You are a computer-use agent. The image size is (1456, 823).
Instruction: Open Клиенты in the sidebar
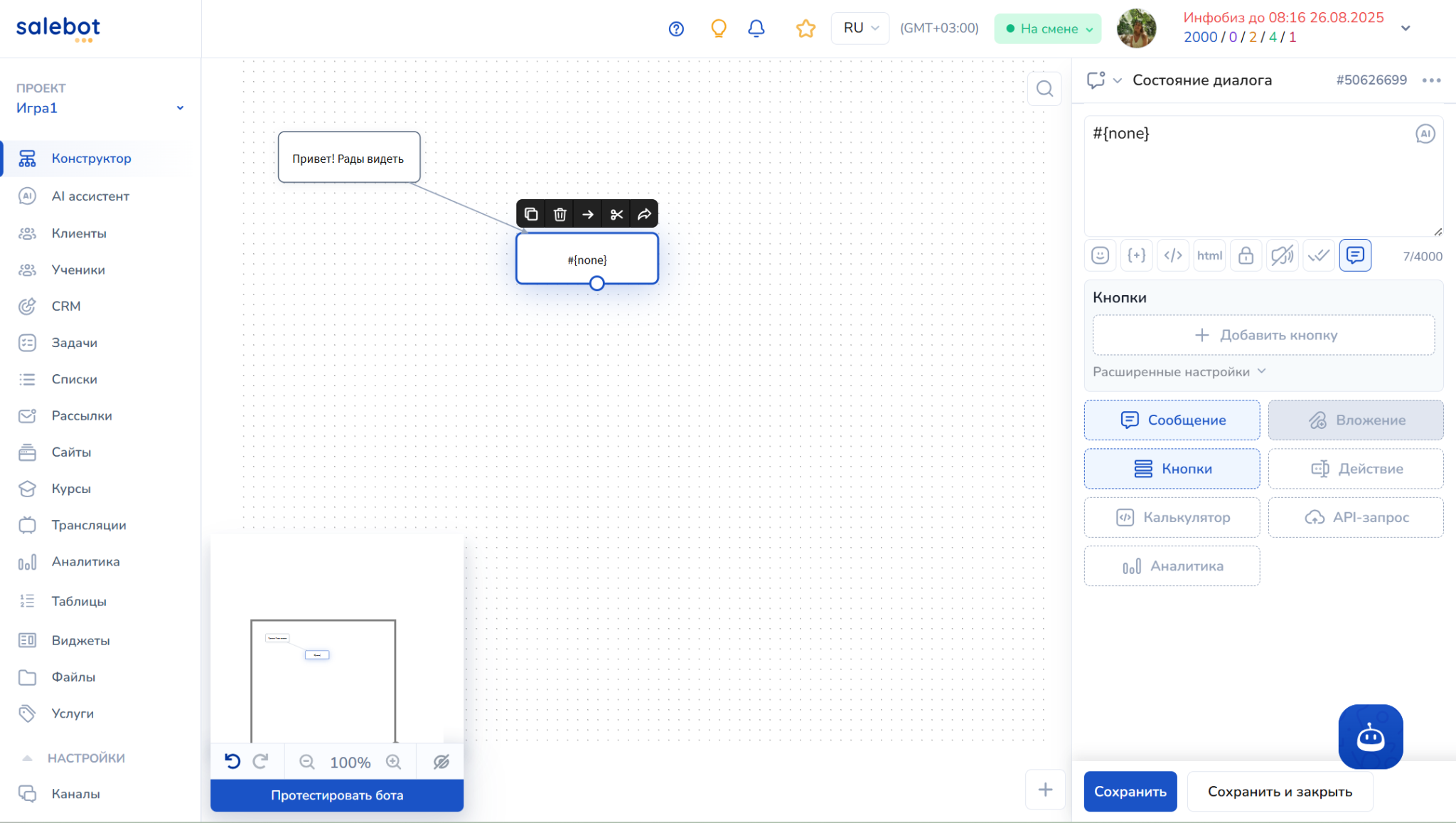[79, 233]
